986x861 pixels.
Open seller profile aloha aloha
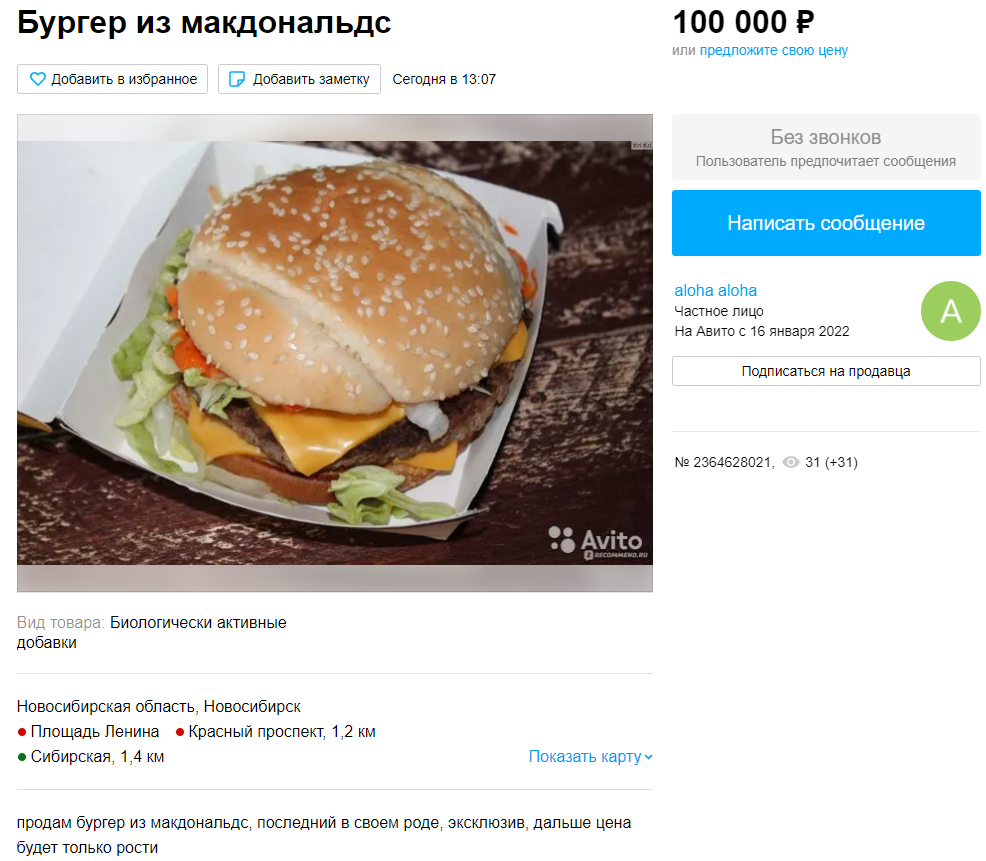point(715,291)
